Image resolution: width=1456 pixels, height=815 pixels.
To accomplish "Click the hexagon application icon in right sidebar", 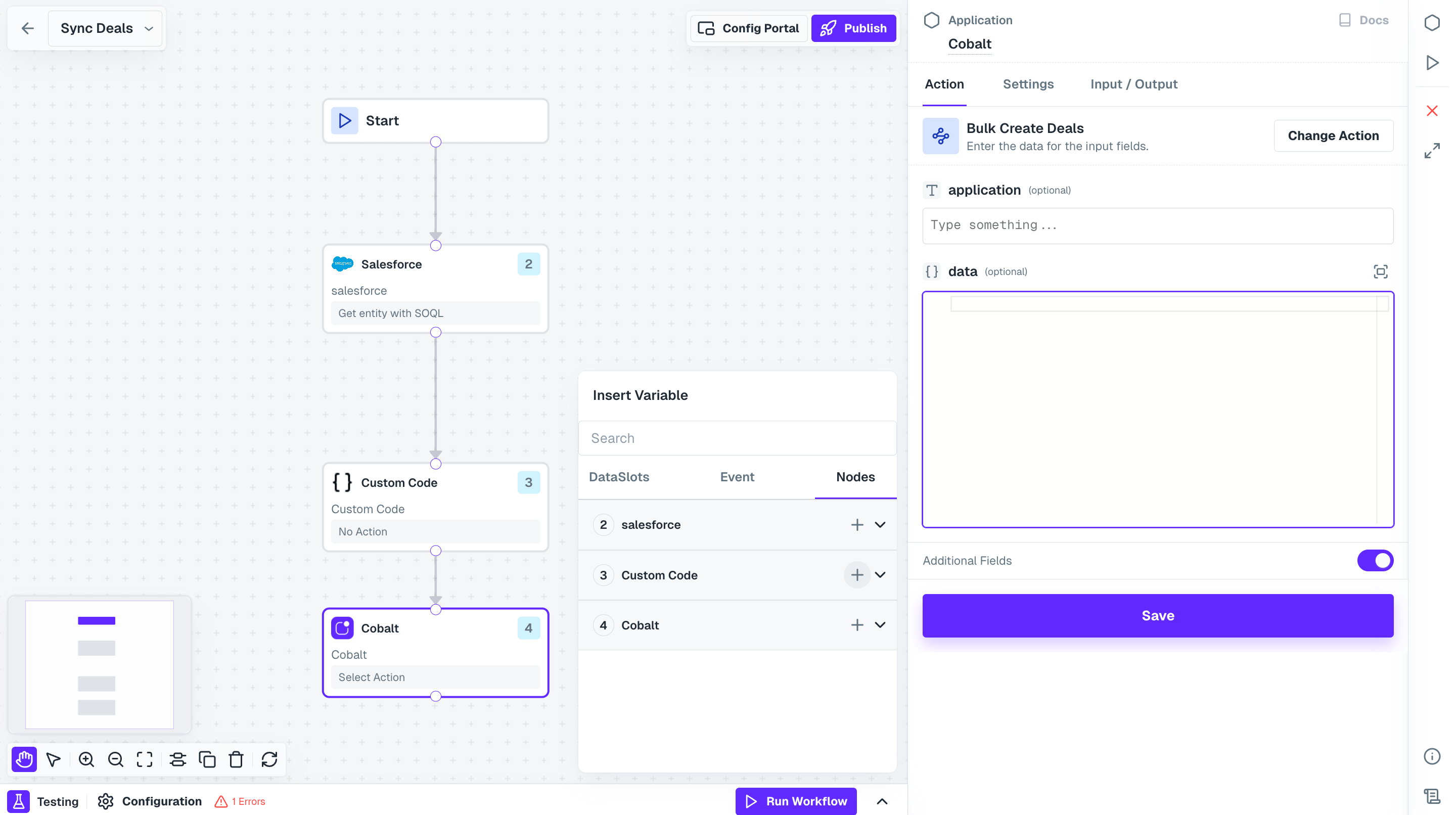I will 1432,23.
